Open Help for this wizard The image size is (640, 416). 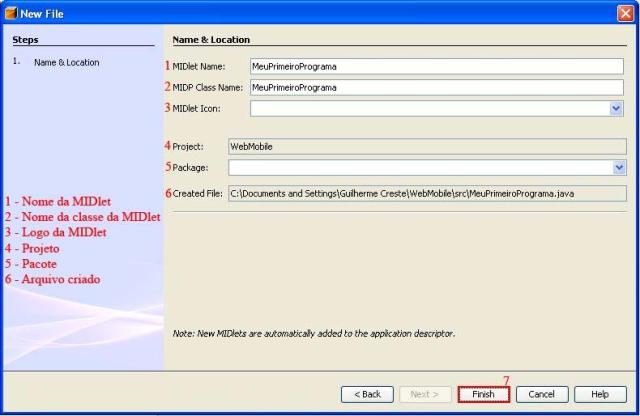(x=599, y=394)
